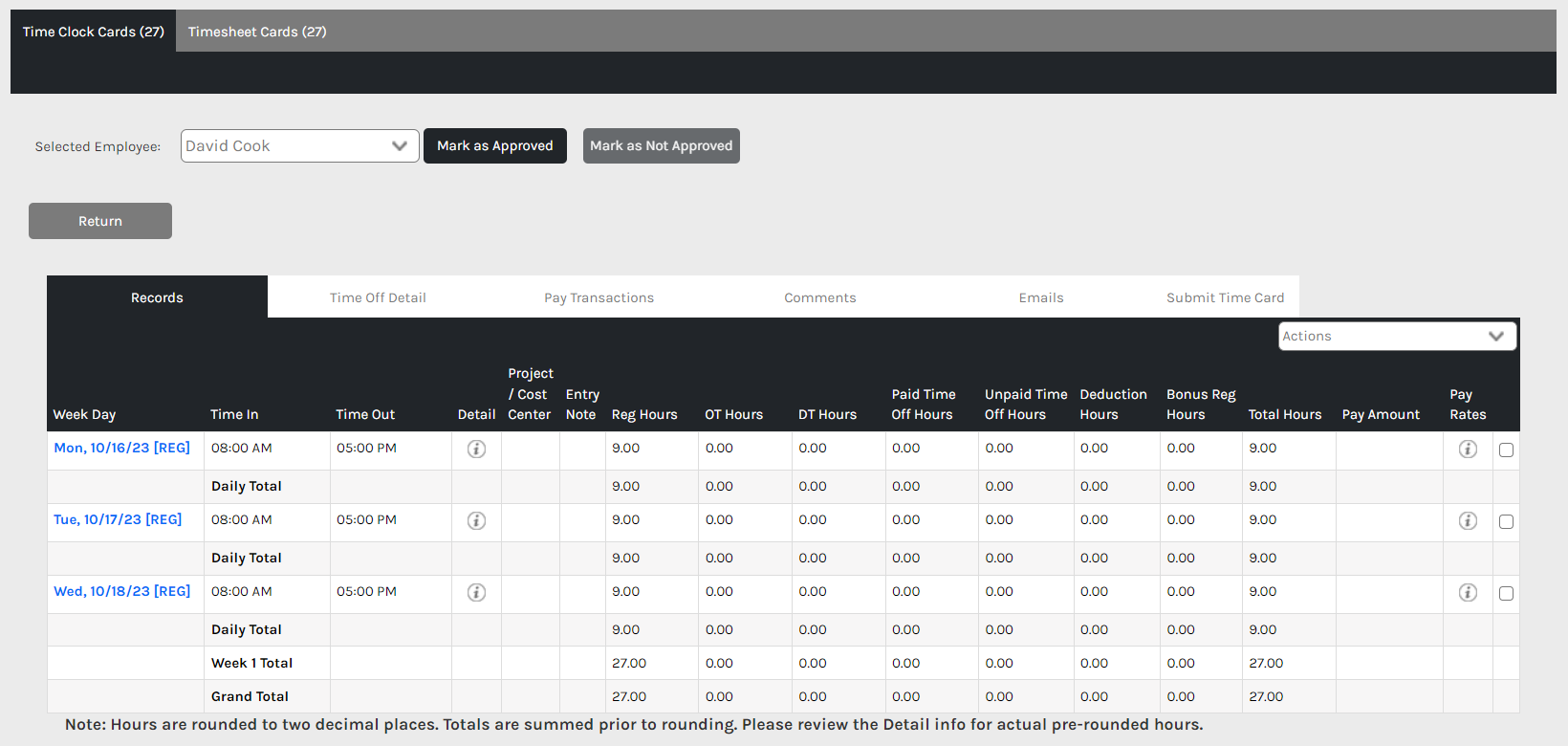Open Detail info icon for Mon 10/16/23
This screenshot has width=1568, height=746.
click(476, 449)
